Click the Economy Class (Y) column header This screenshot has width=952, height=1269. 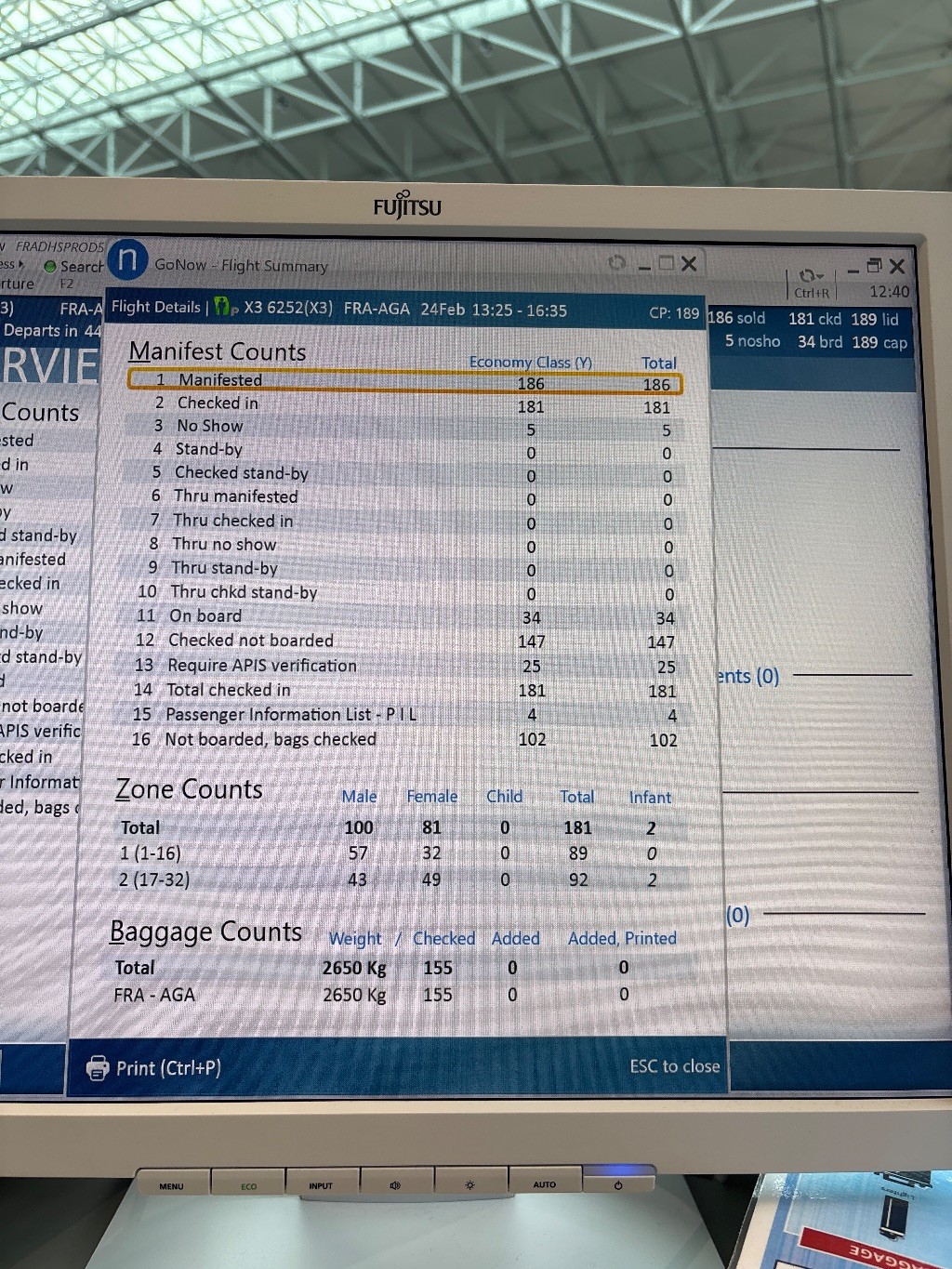tap(530, 362)
